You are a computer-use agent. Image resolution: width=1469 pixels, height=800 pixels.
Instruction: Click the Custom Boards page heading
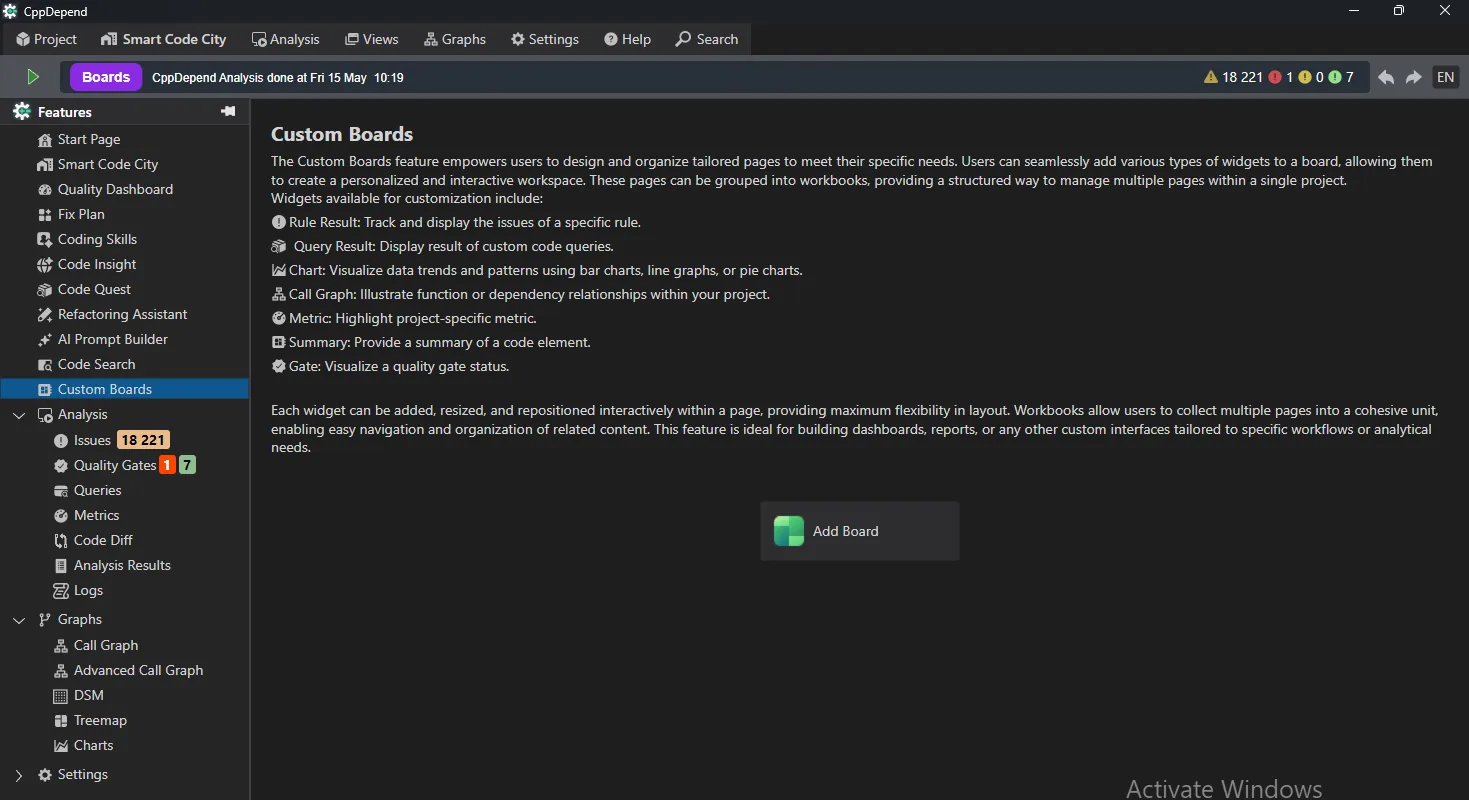point(342,134)
